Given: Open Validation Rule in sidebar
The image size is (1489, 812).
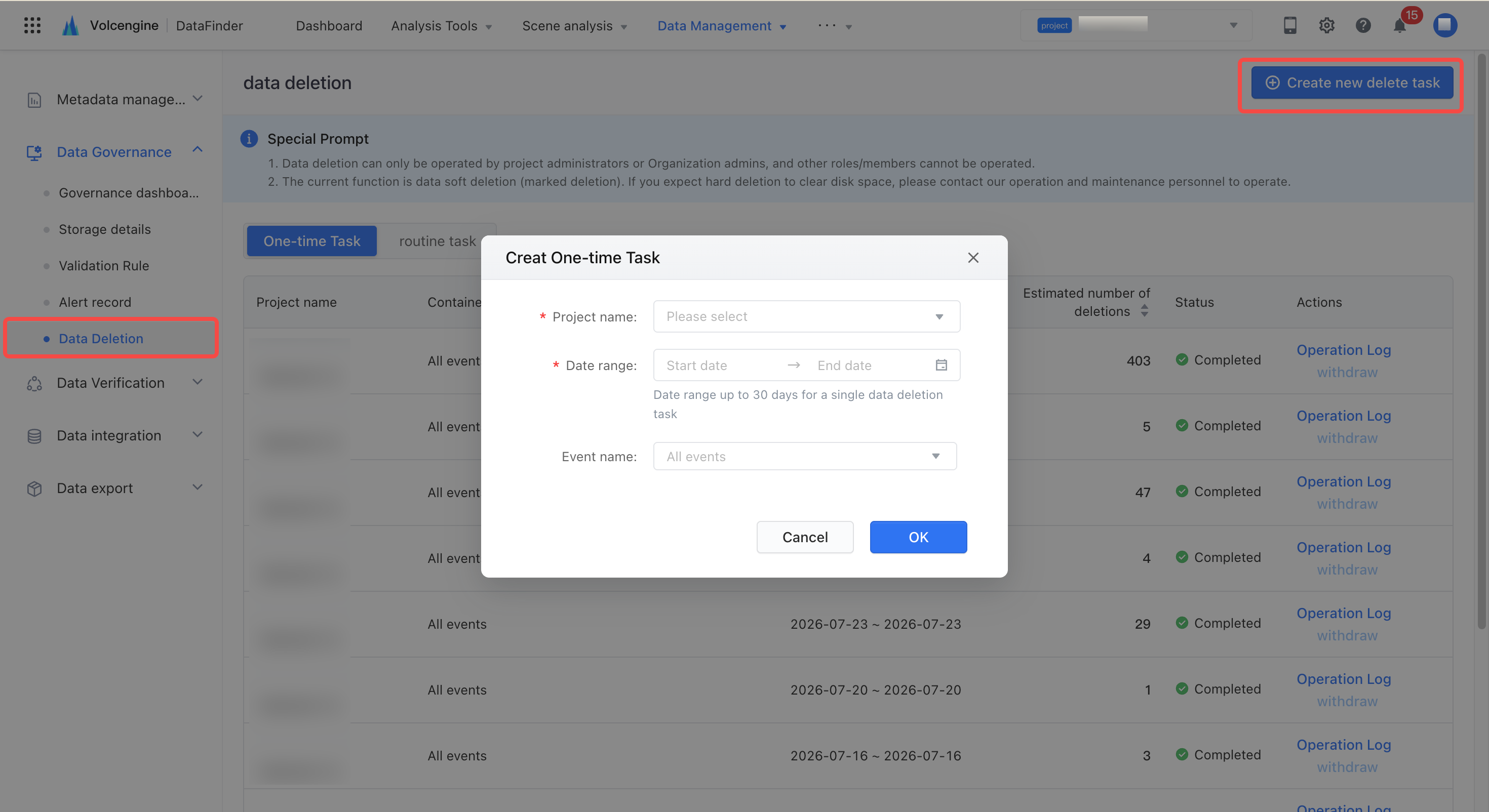Looking at the screenshot, I should tap(104, 266).
